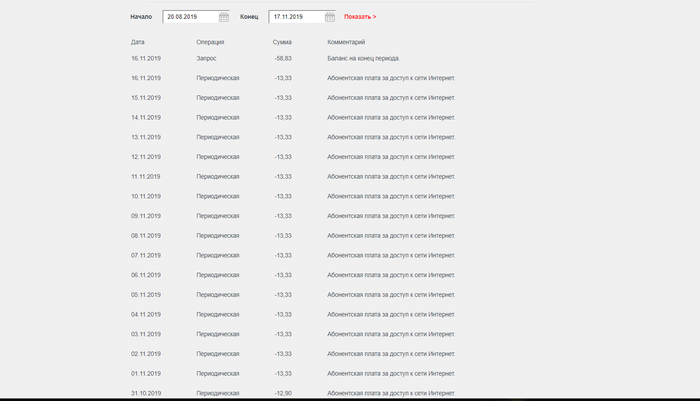The height and width of the screenshot is (401, 700).
Task: Click the -12,90 amount for 31.10.2019
Action: pyautogui.click(x=282, y=393)
